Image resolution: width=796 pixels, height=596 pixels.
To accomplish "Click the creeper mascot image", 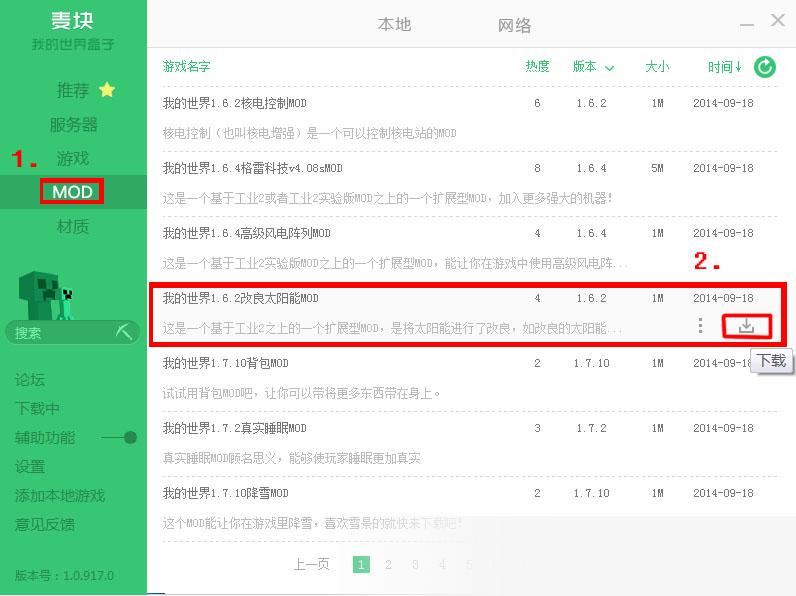I will click(47, 295).
